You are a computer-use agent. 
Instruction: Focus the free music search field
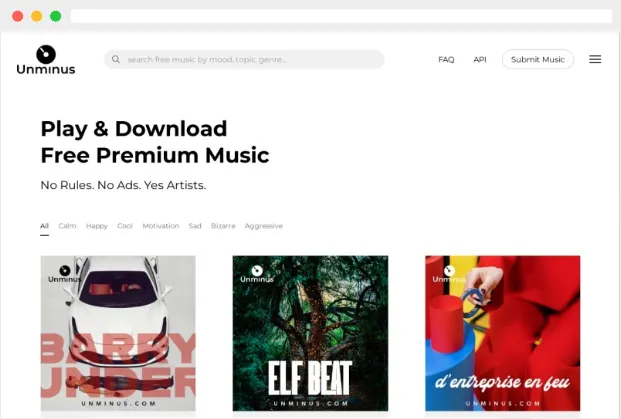pos(244,59)
